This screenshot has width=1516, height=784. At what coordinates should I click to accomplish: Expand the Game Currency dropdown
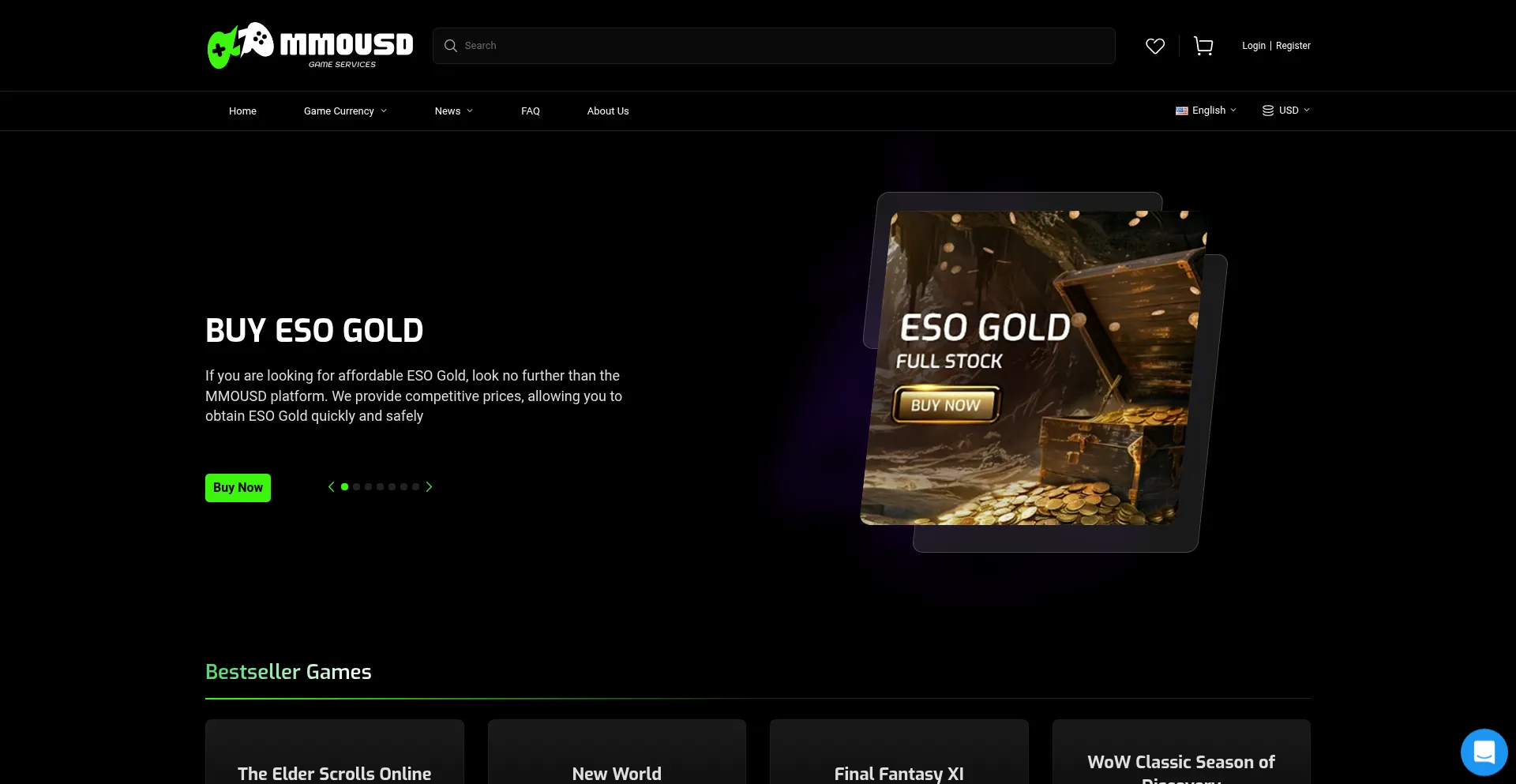(345, 111)
